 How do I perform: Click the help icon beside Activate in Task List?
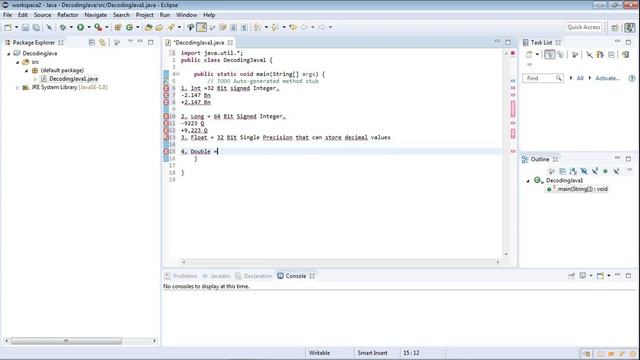click(631, 78)
